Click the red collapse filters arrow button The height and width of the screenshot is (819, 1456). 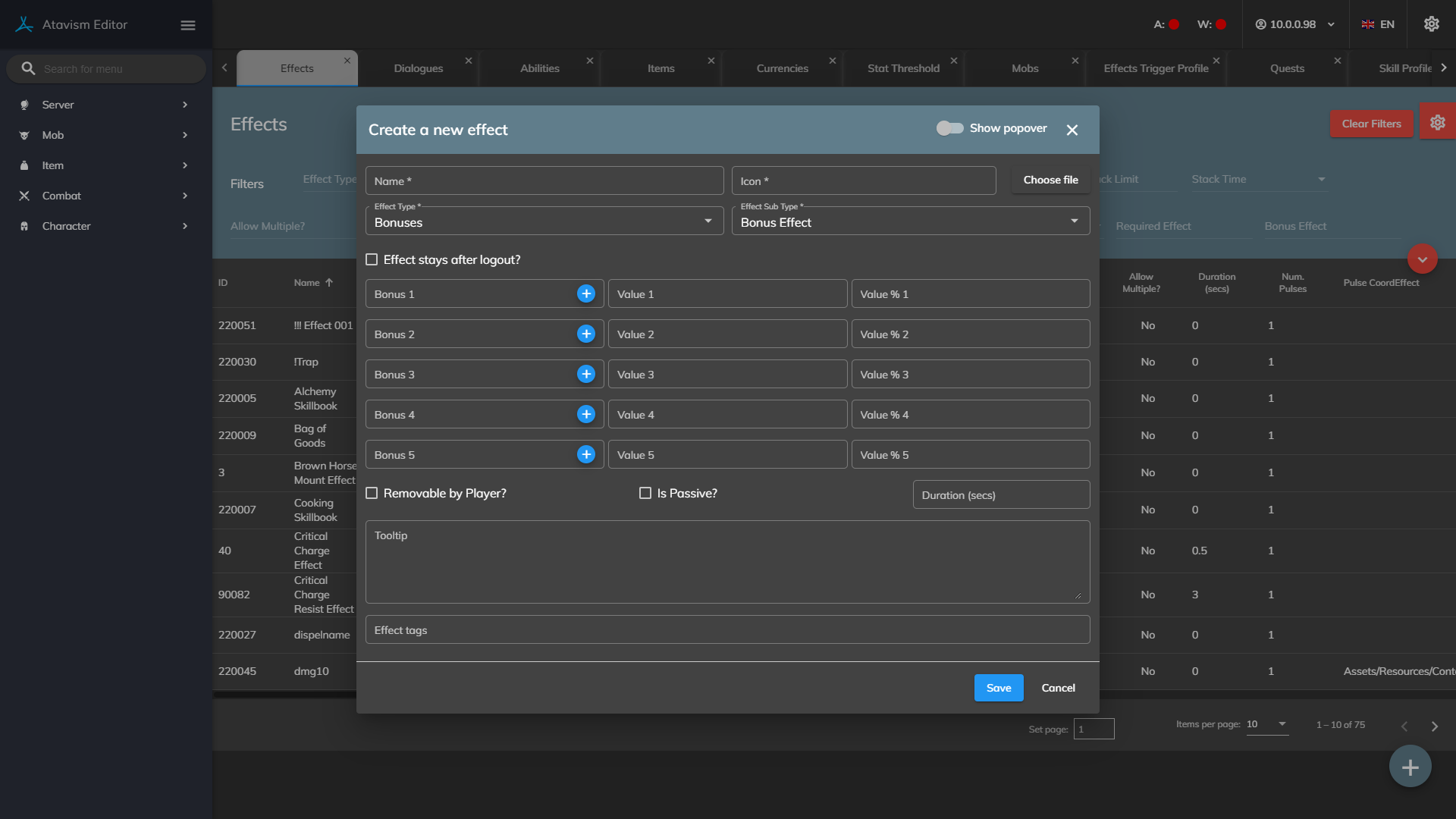tap(1422, 259)
